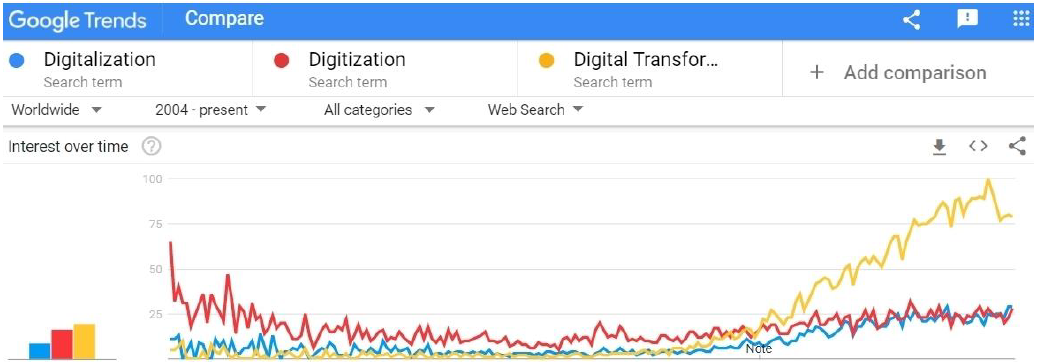Open the Web Search type dropdown

pos(536,110)
